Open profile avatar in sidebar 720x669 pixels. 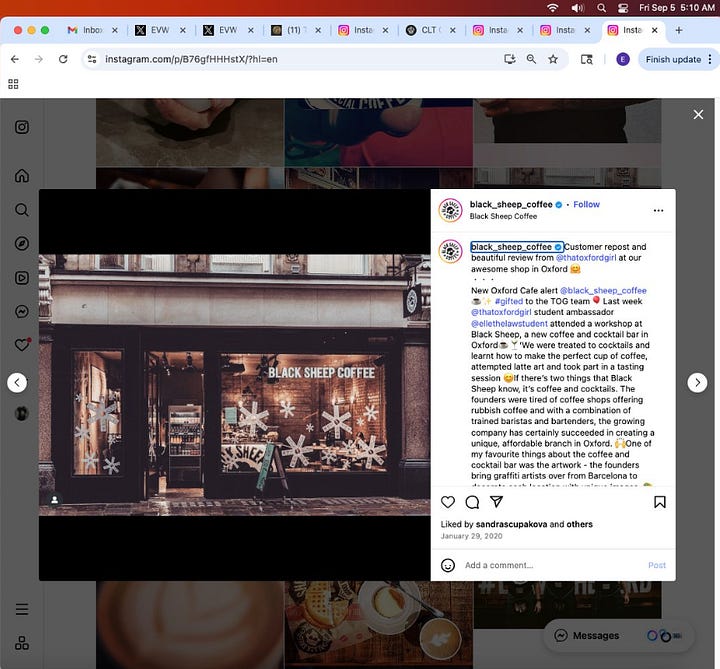tap(22, 413)
